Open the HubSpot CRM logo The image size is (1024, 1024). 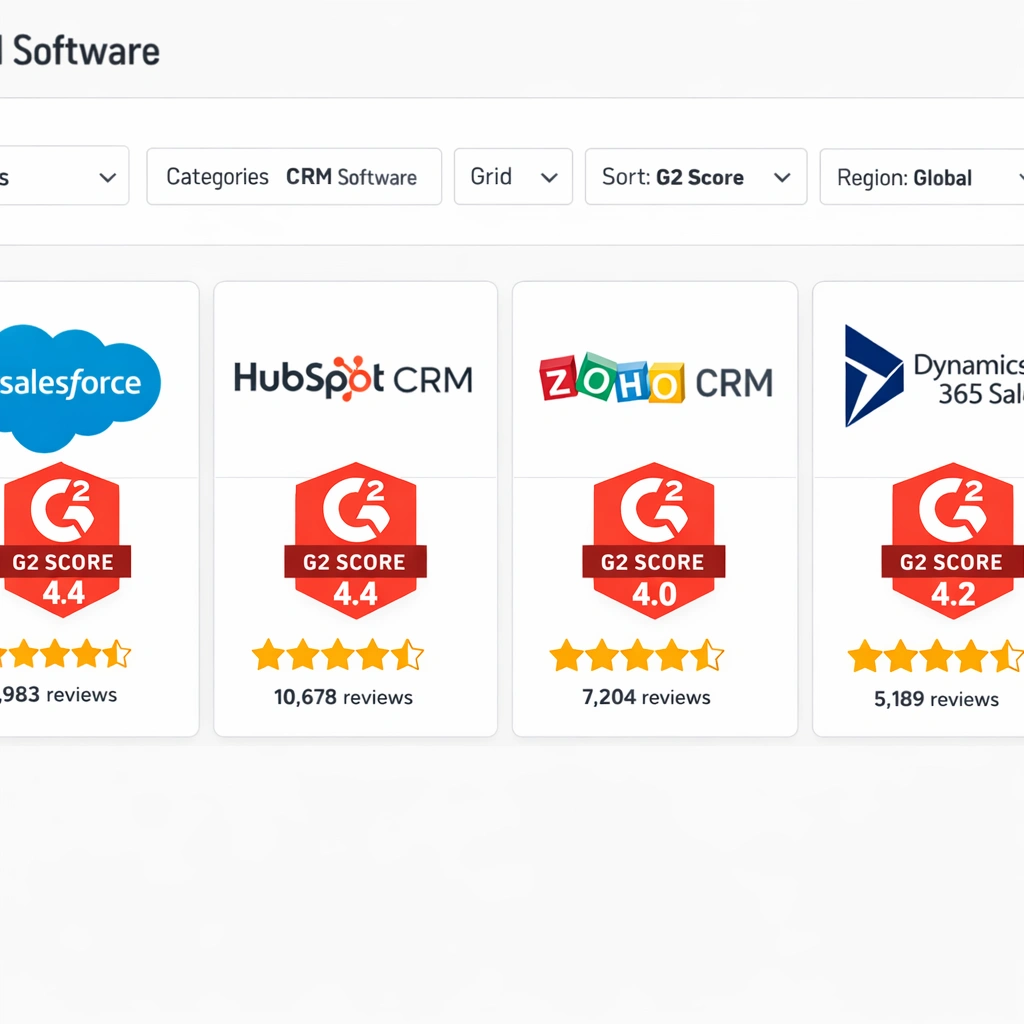tap(353, 379)
